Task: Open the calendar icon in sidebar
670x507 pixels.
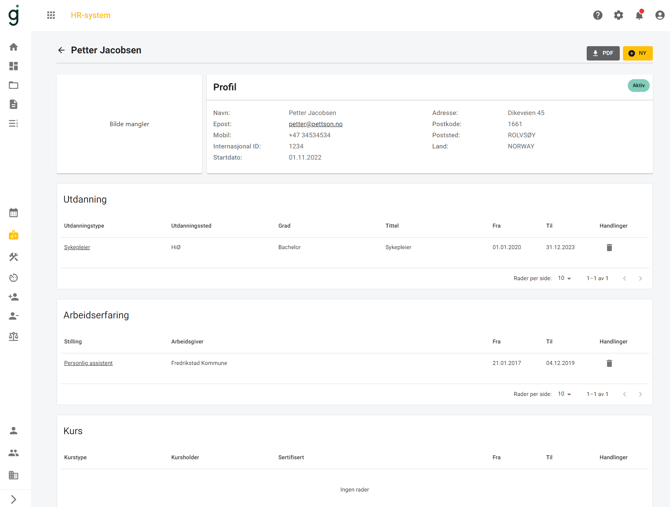Action: (x=13, y=213)
